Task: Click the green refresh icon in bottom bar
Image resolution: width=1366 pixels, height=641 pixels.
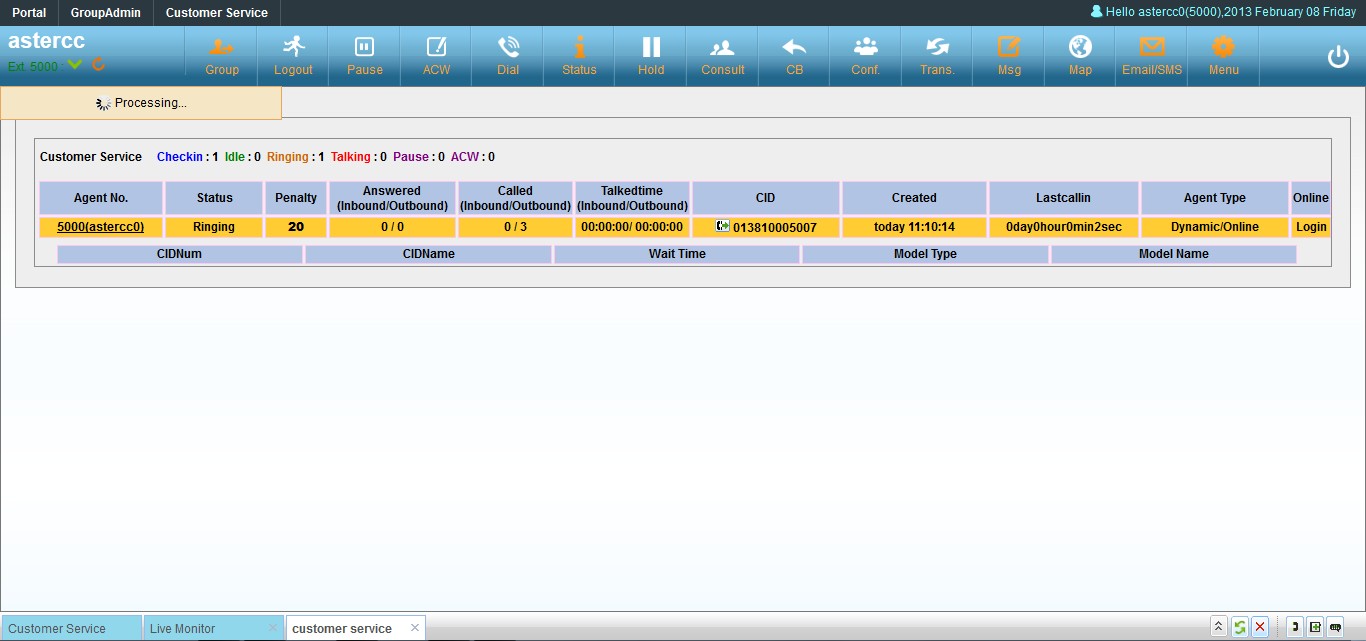Action: pos(1240,627)
